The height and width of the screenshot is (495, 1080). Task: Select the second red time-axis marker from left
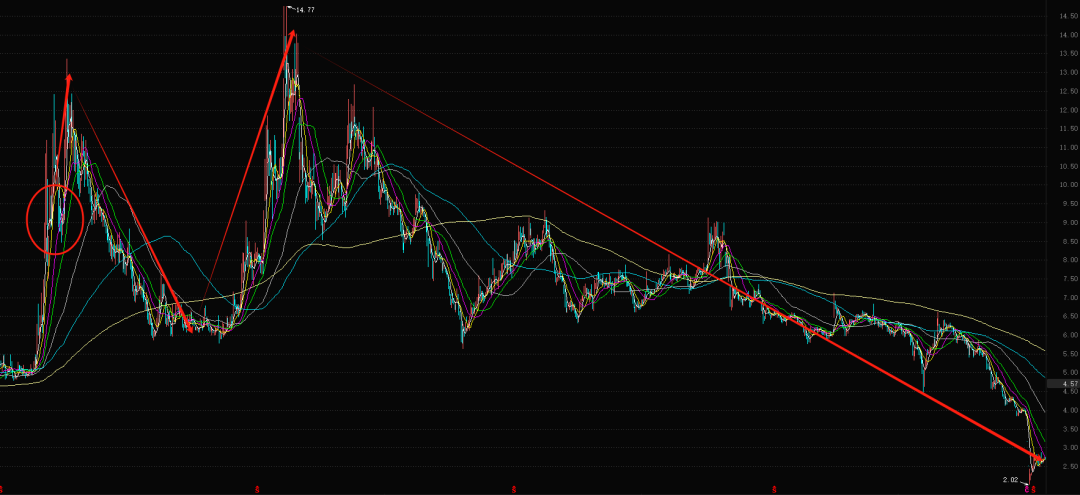tap(258, 490)
